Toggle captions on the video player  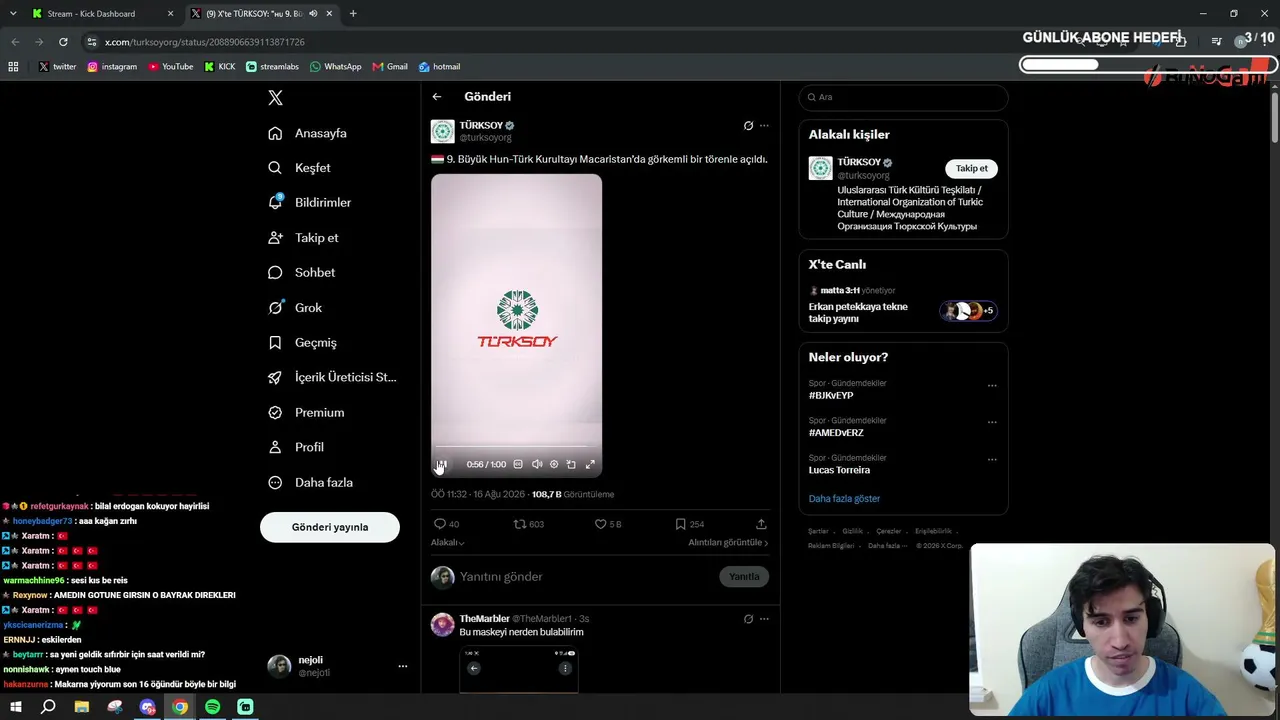click(518, 464)
